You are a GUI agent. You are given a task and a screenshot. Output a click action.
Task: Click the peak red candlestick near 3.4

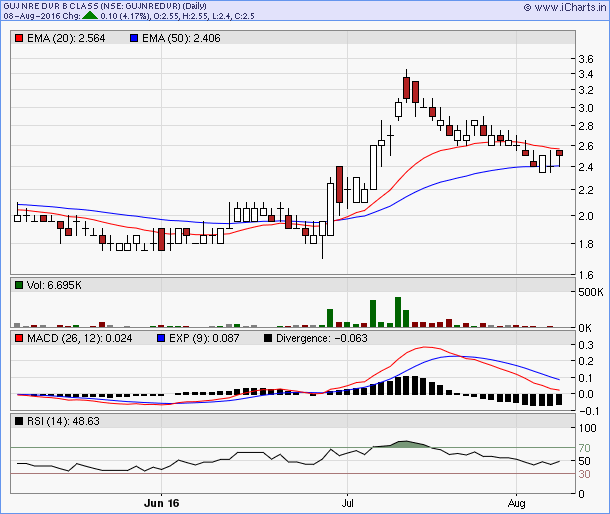point(407,88)
